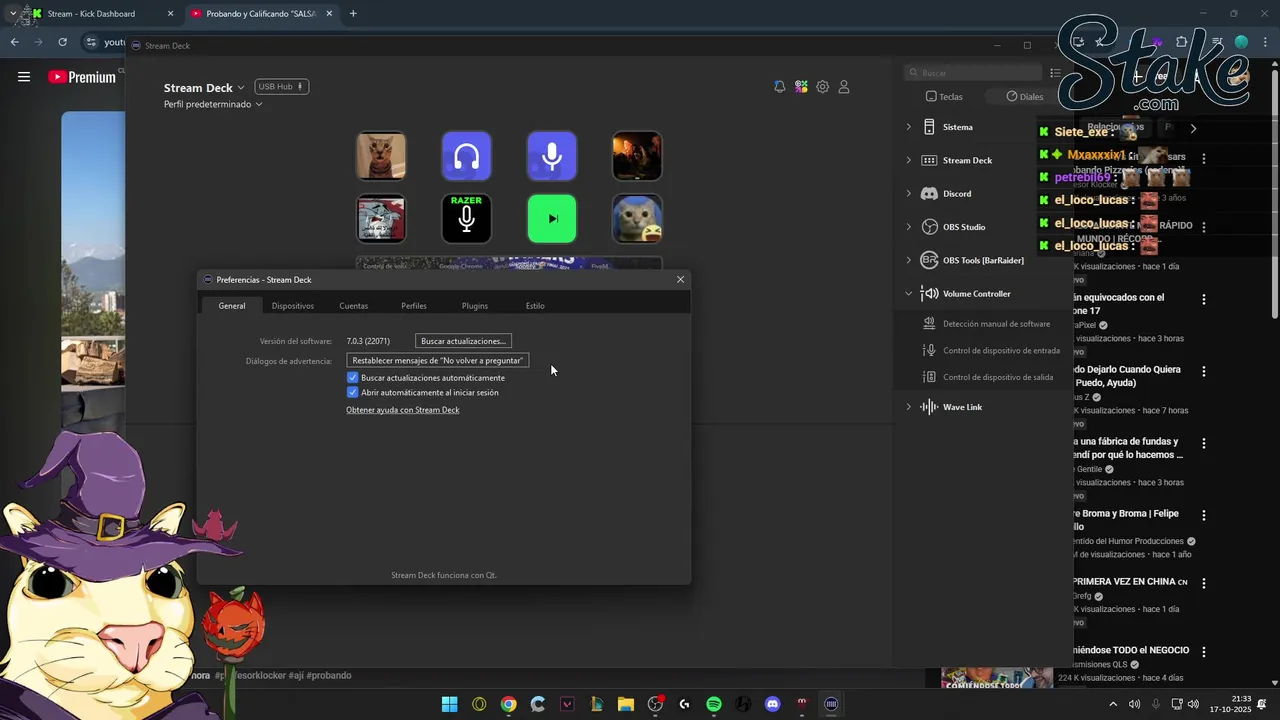Open options for iPhone 17 video
This screenshot has height=720, width=1280.
pos(1203,299)
